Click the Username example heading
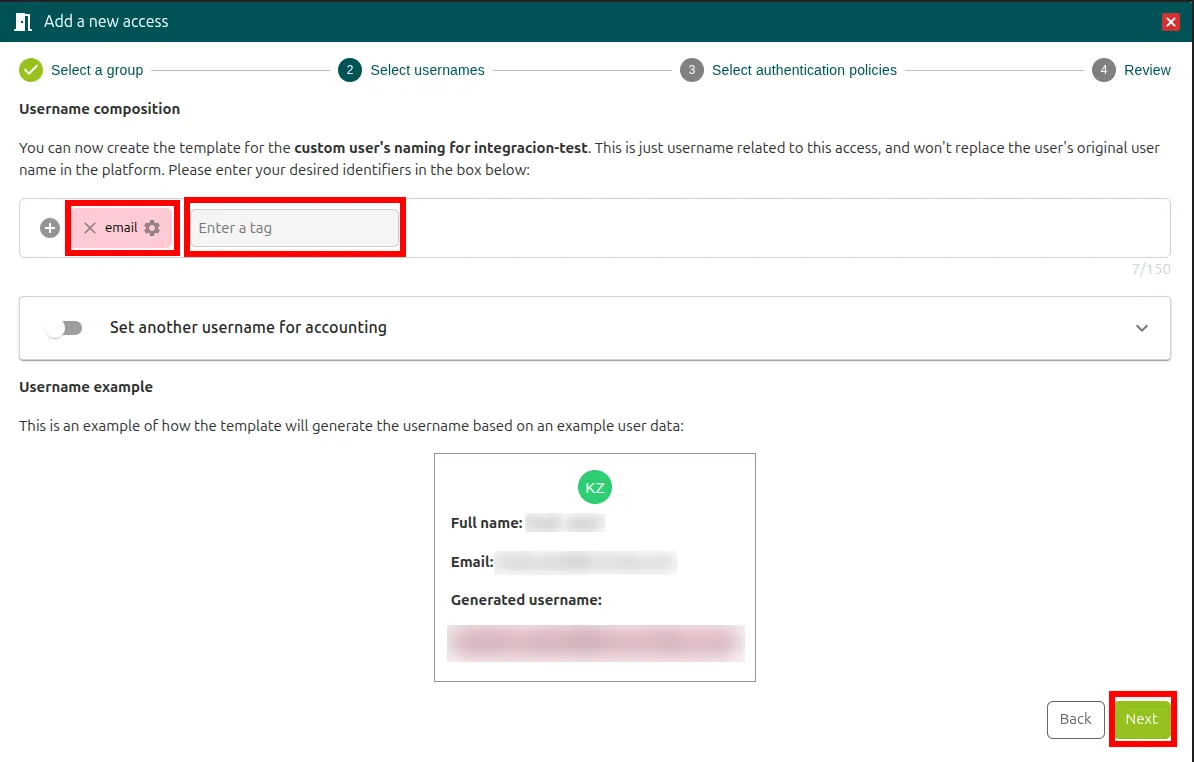The width and height of the screenshot is (1194, 762). click(x=86, y=387)
